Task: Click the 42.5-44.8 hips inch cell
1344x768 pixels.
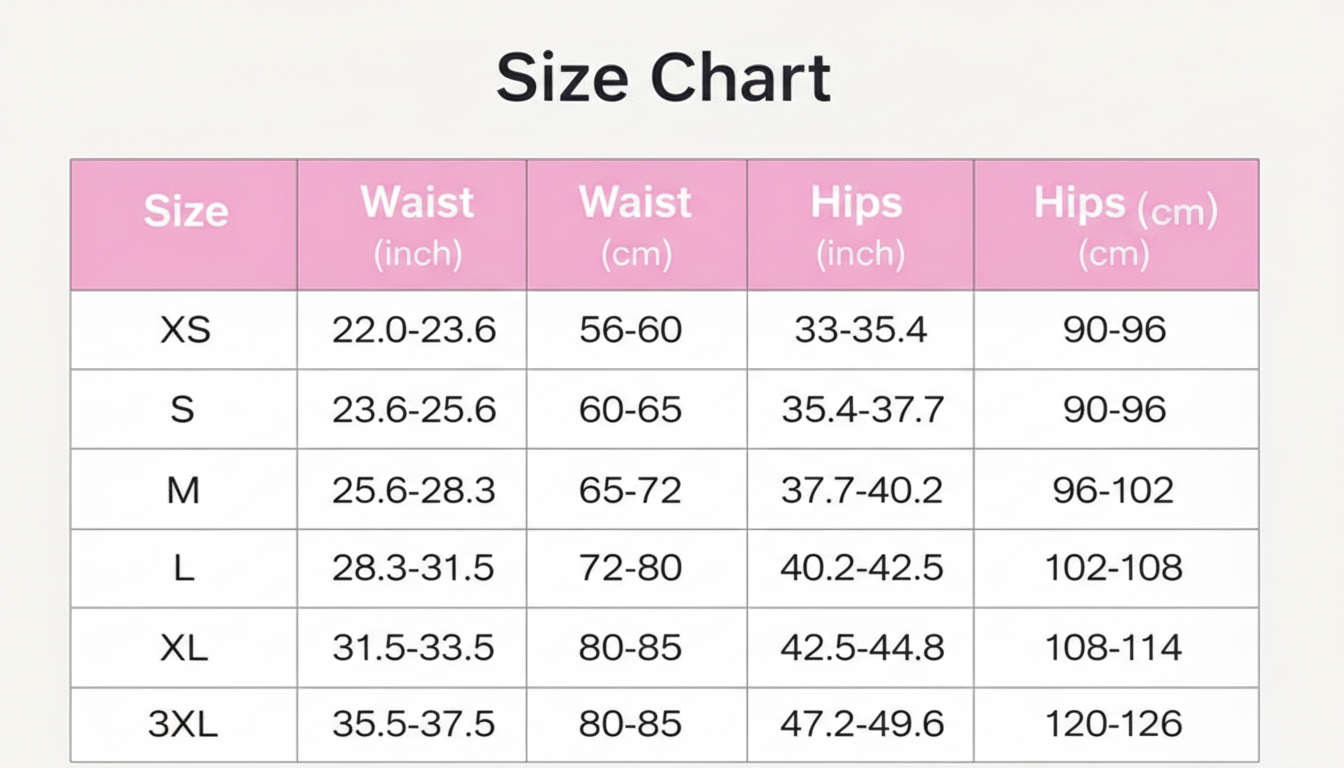Action: click(861, 648)
